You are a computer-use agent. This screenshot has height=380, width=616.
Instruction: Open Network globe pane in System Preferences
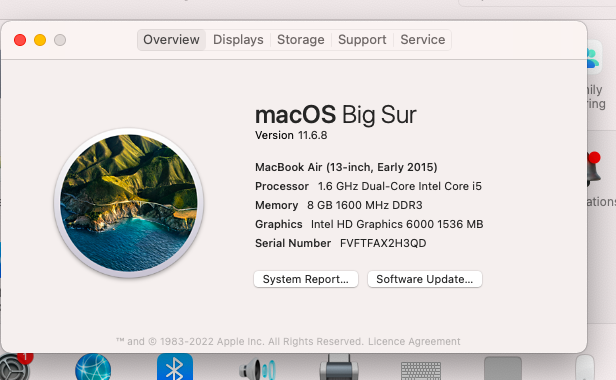point(93,367)
